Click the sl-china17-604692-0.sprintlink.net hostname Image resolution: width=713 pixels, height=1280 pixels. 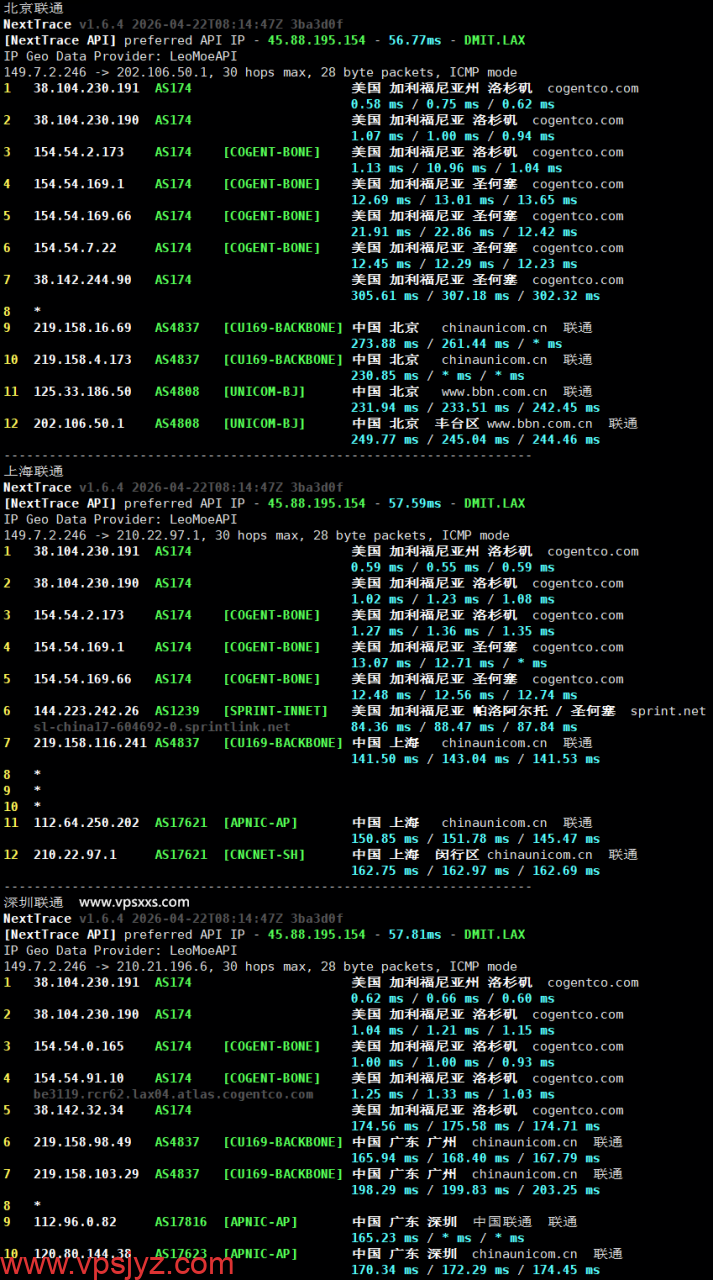162,727
